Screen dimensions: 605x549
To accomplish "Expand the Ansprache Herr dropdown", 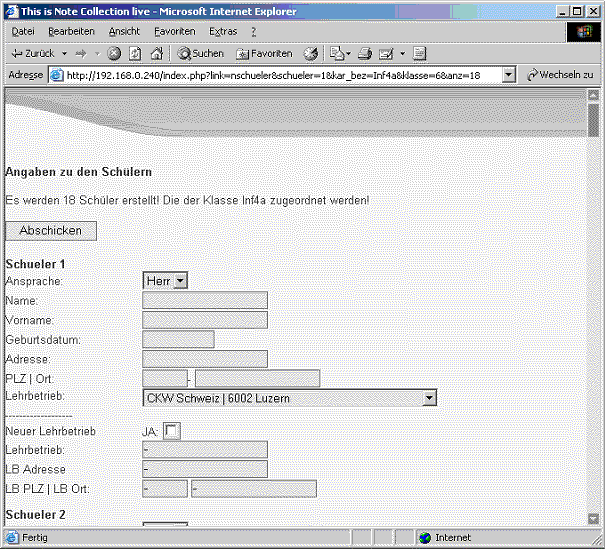I will [x=180, y=281].
